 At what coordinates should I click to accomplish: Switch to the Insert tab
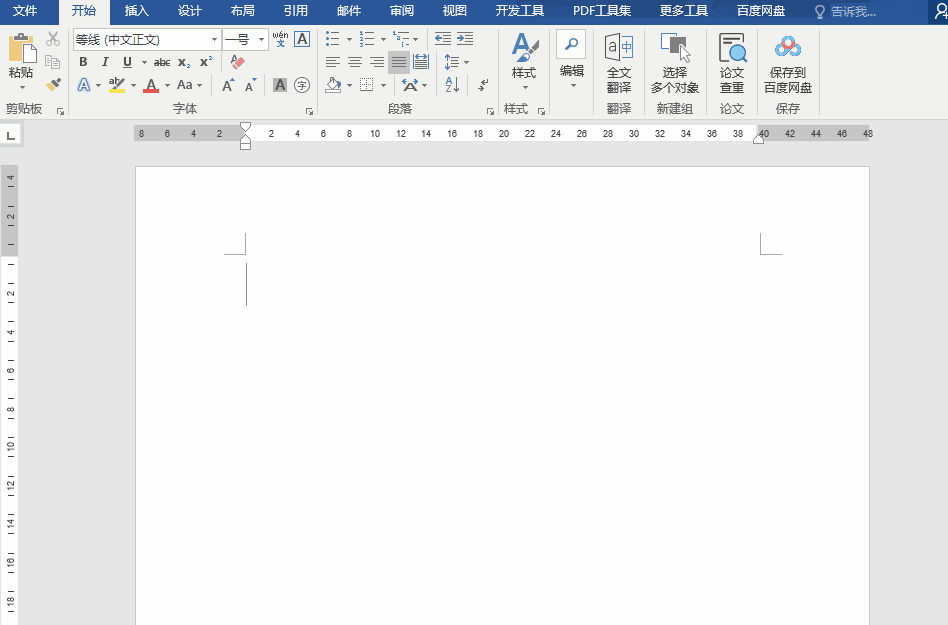point(137,11)
